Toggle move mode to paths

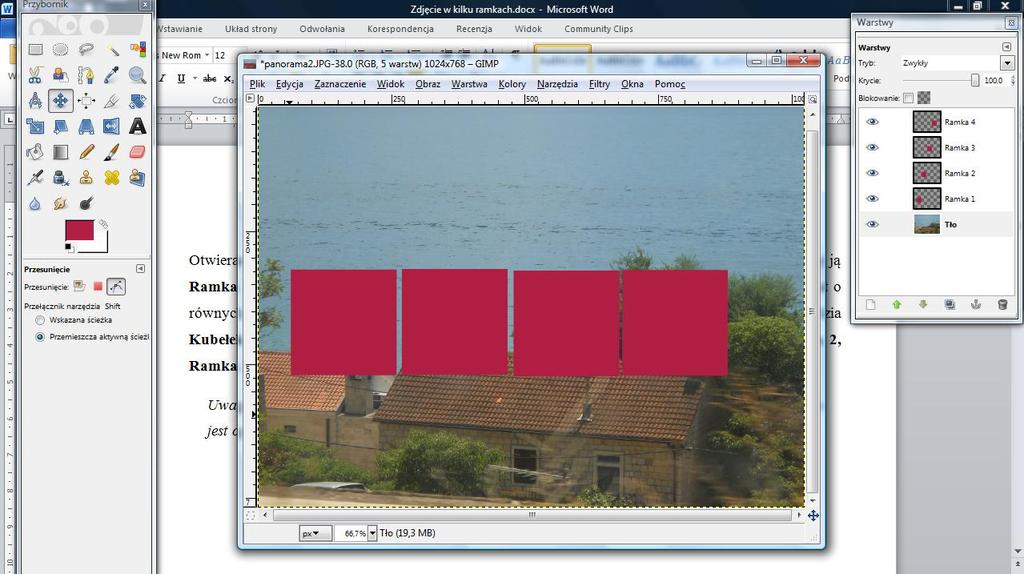coord(116,287)
